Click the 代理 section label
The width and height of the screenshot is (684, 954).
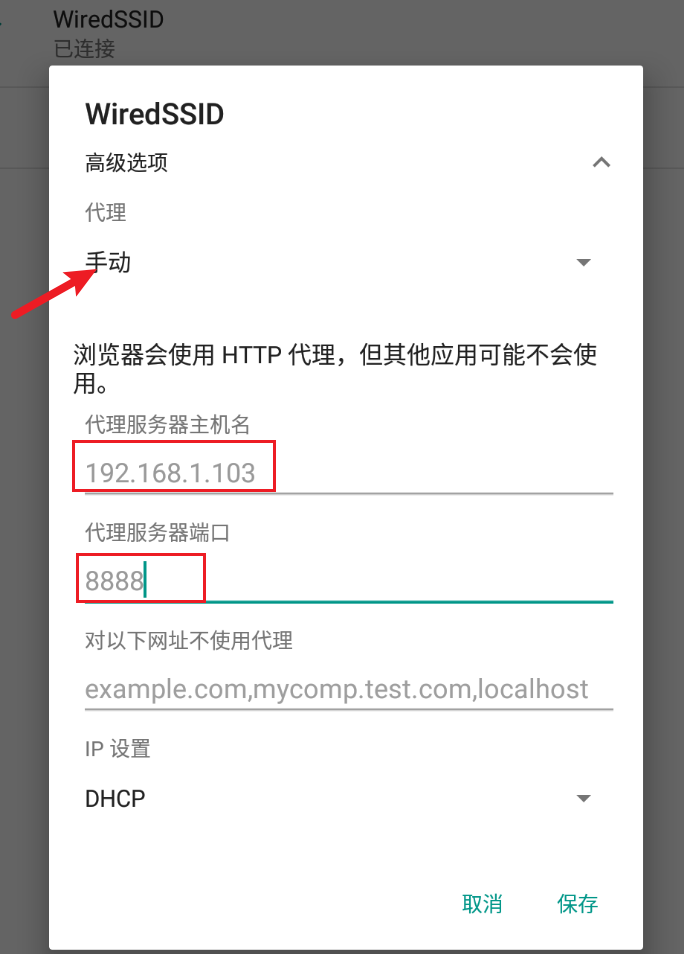[x=105, y=212]
